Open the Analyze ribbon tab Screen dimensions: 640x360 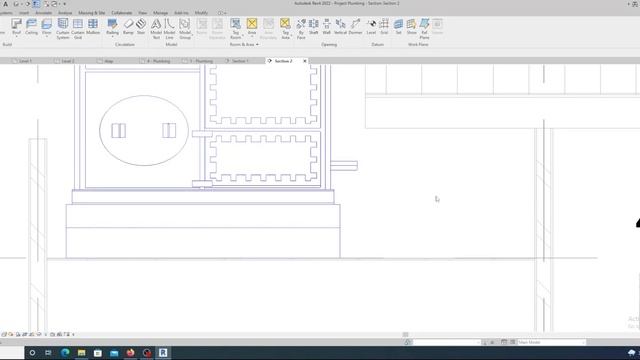(65, 13)
